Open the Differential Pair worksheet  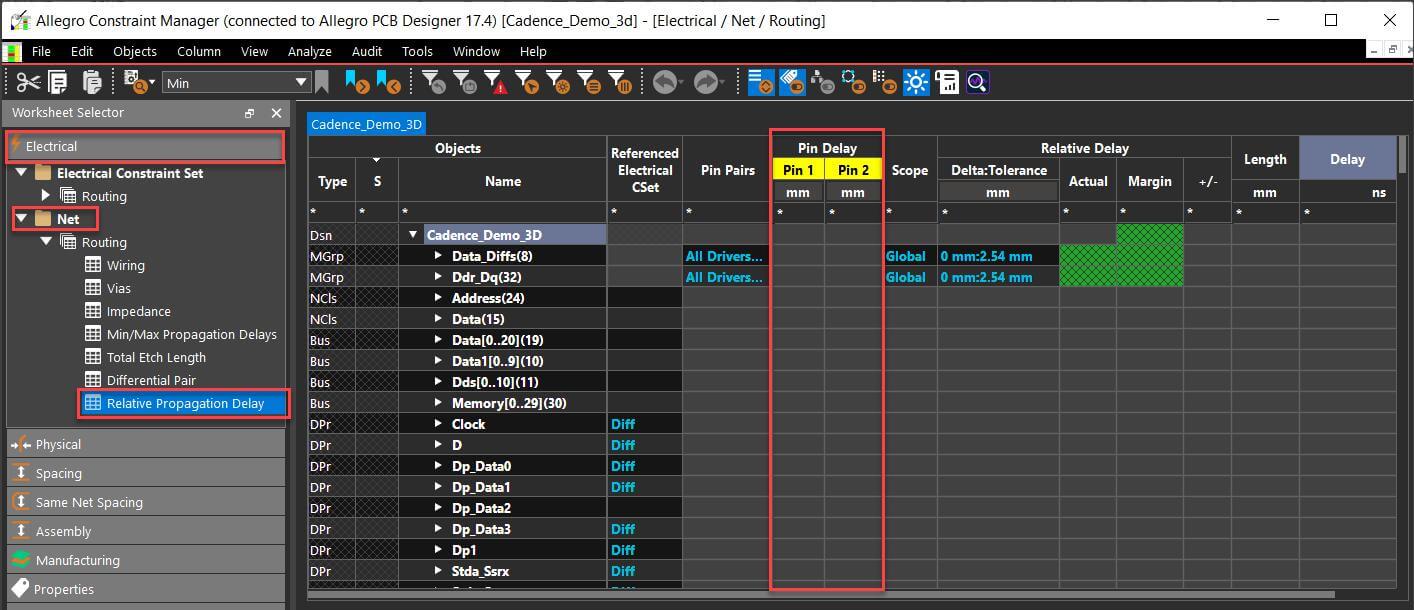[151, 380]
